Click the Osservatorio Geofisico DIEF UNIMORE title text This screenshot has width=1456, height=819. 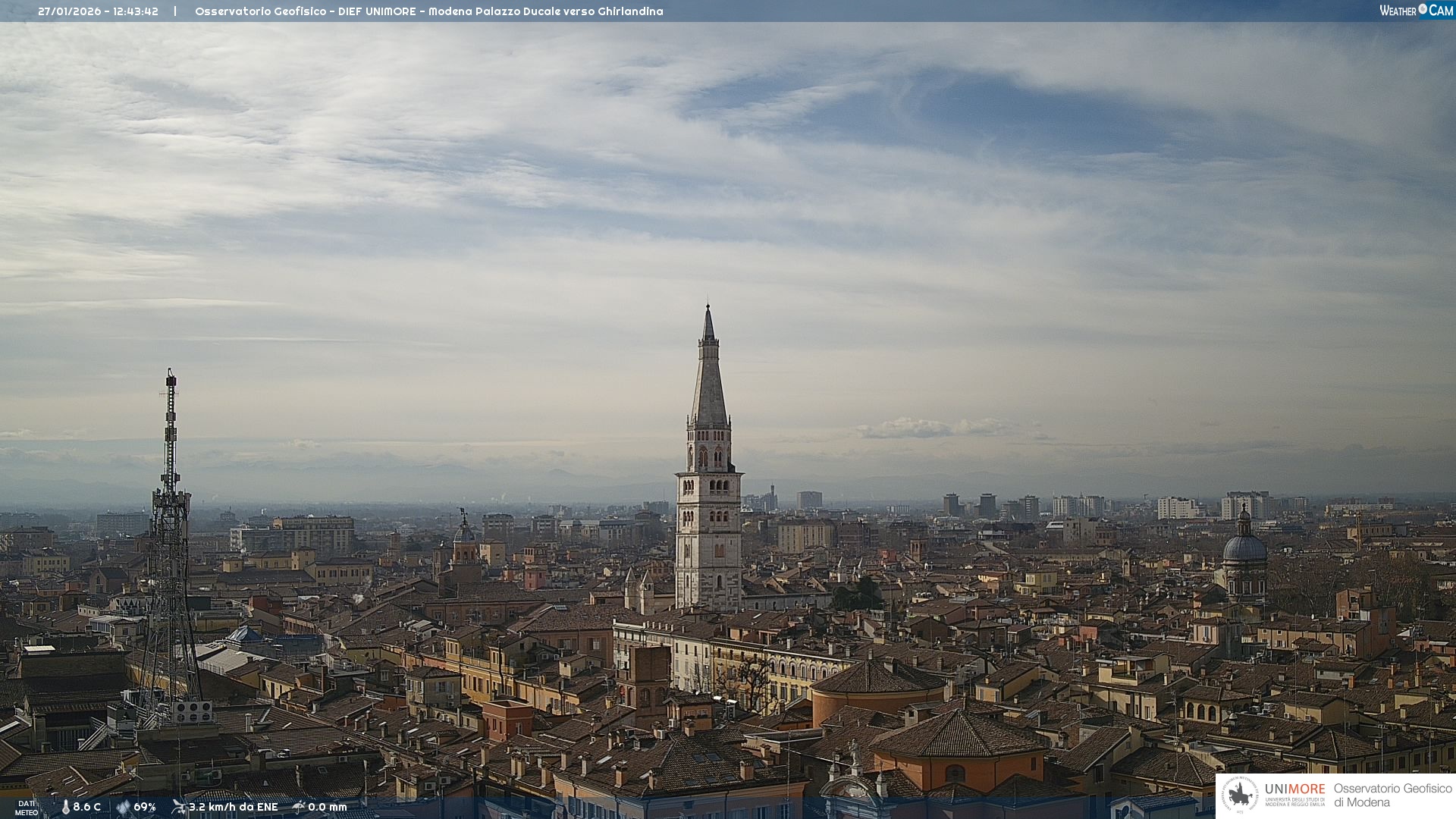(x=428, y=11)
